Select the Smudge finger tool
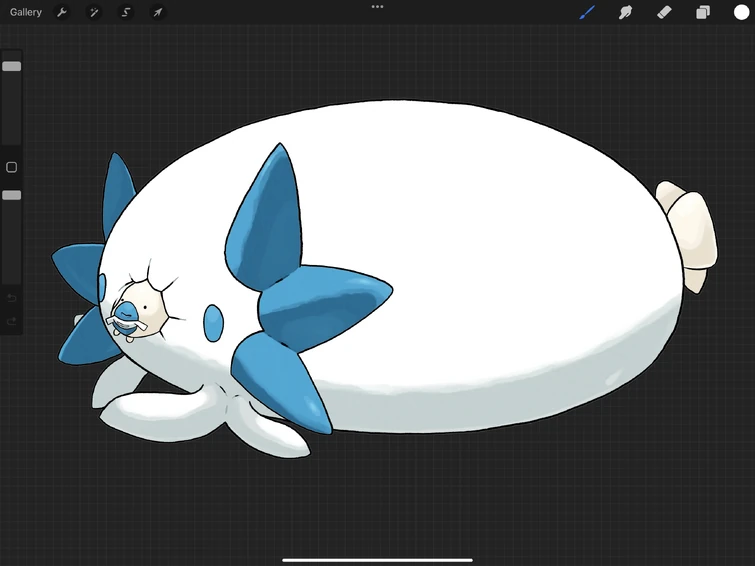The image size is (755, 566). click(x=625, y=12)
